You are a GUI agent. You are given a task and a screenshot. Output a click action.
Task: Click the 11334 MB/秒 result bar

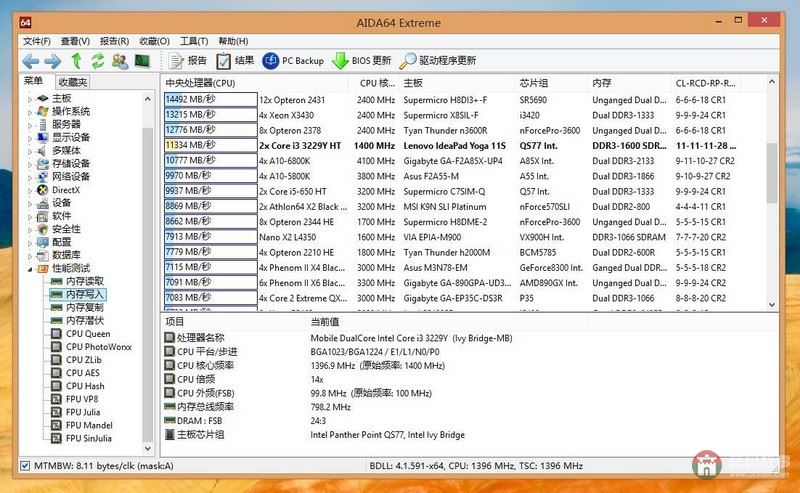click(x=210, y=145)
